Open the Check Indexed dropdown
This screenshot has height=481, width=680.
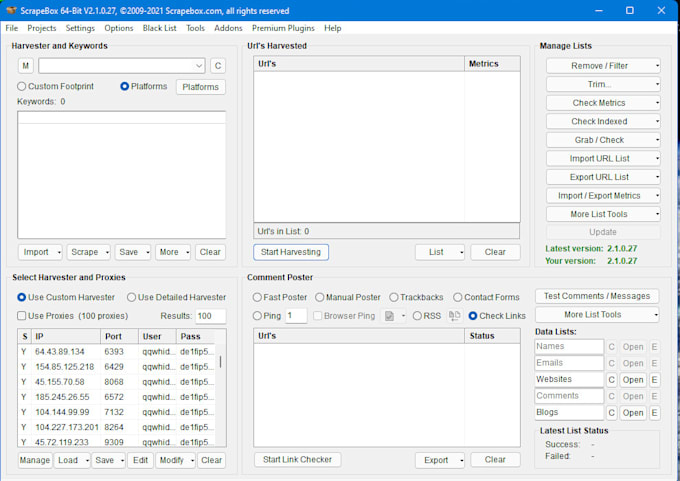click(657, 122)
